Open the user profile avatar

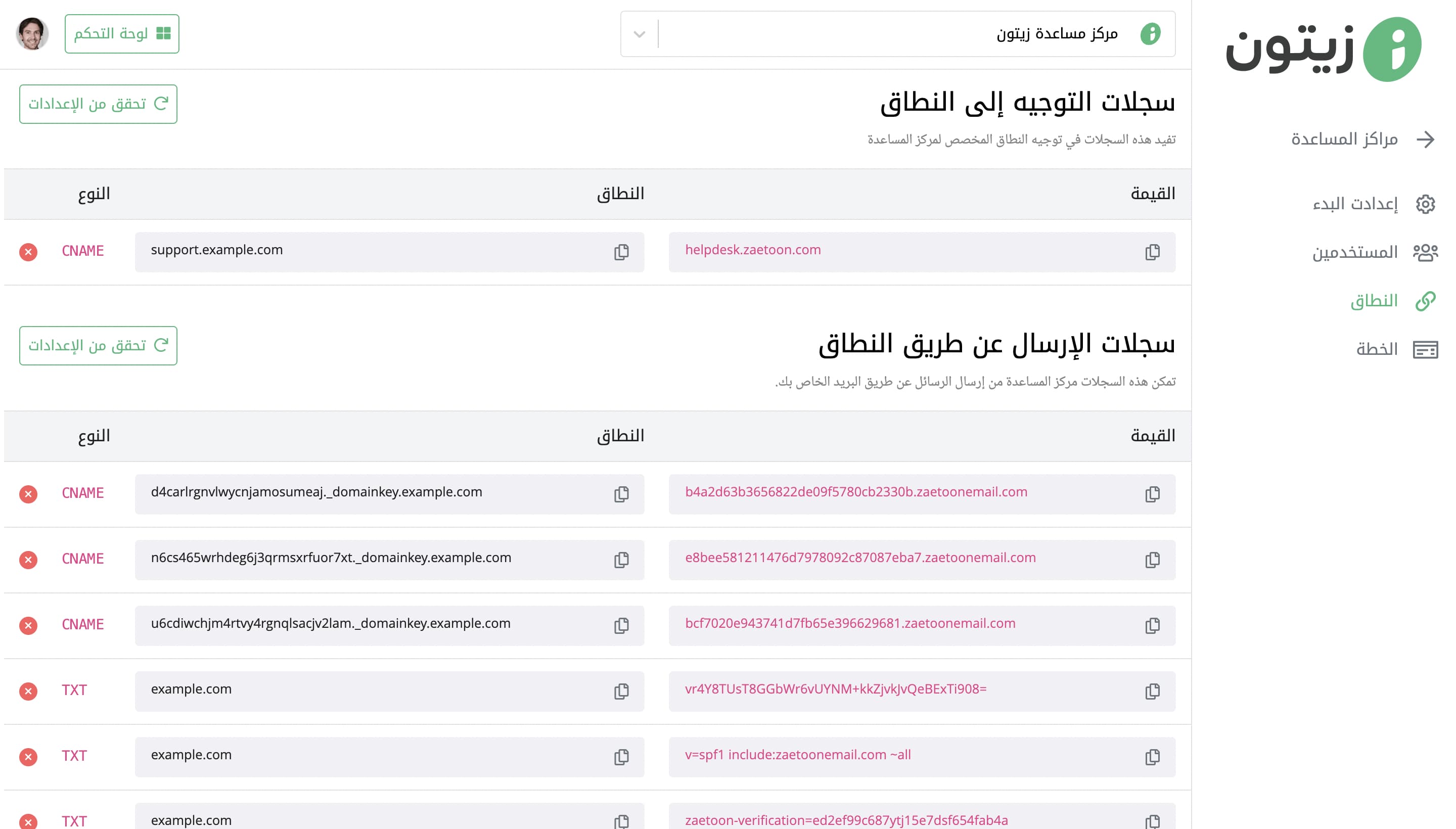[x=32, y=33]
